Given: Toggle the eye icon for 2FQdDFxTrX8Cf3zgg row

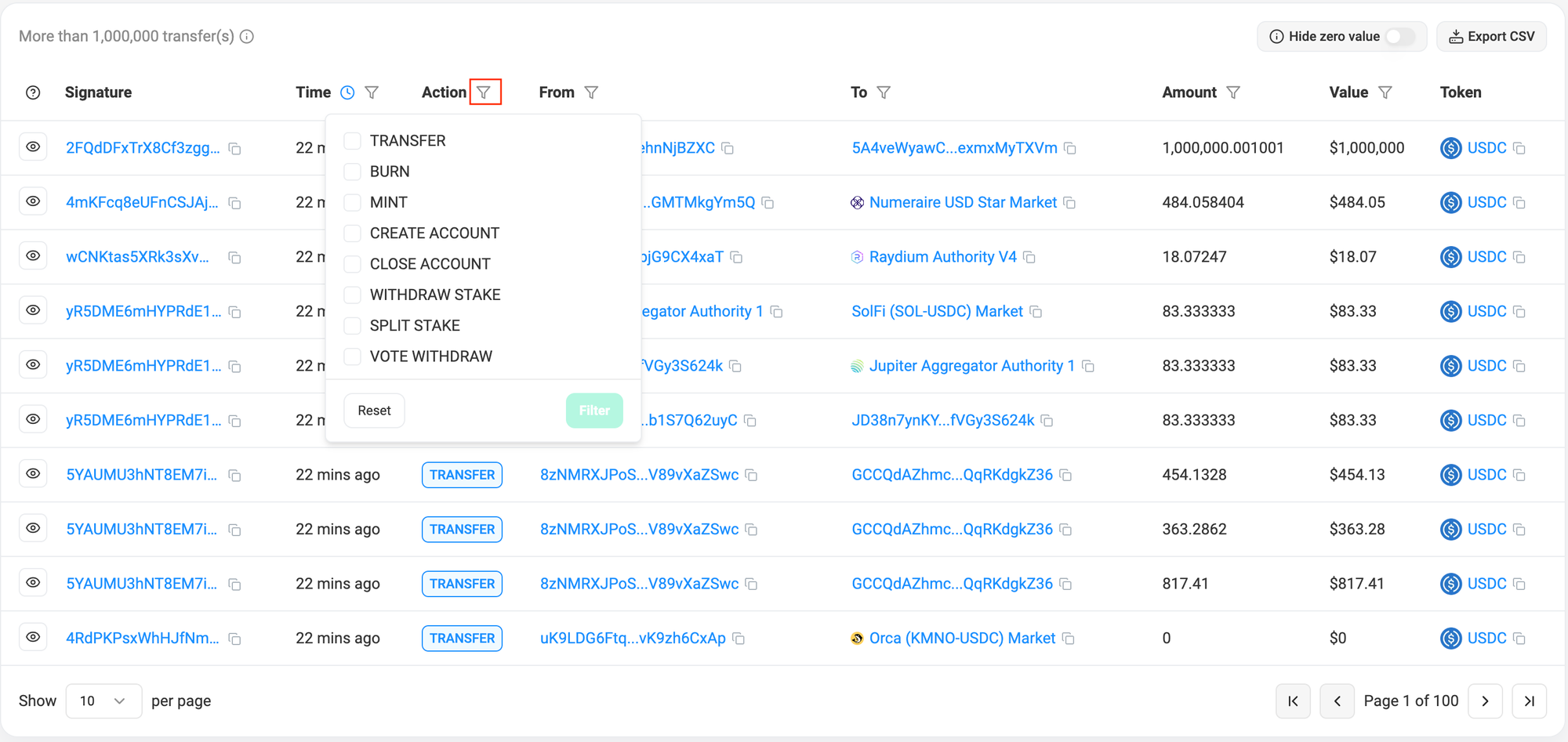Looking at the screenshot, I should point(33,147).
